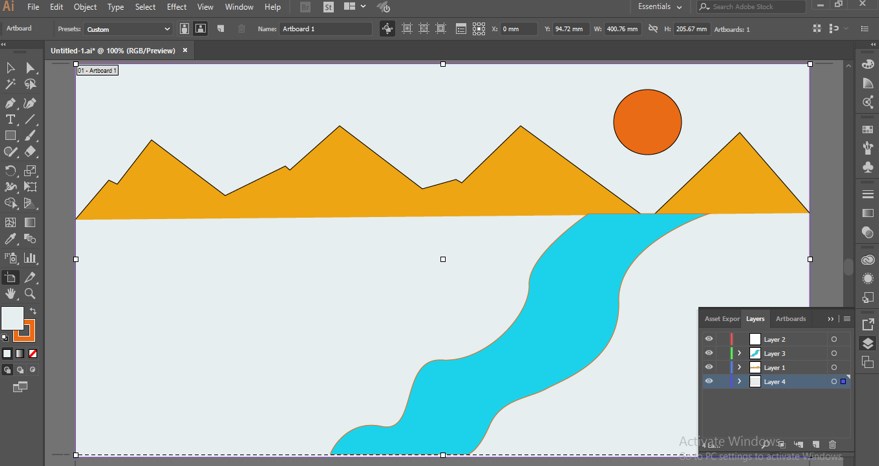The image size is (879, 466).
Task: Select the Lasso tool
Action: [x=30, y=84]
